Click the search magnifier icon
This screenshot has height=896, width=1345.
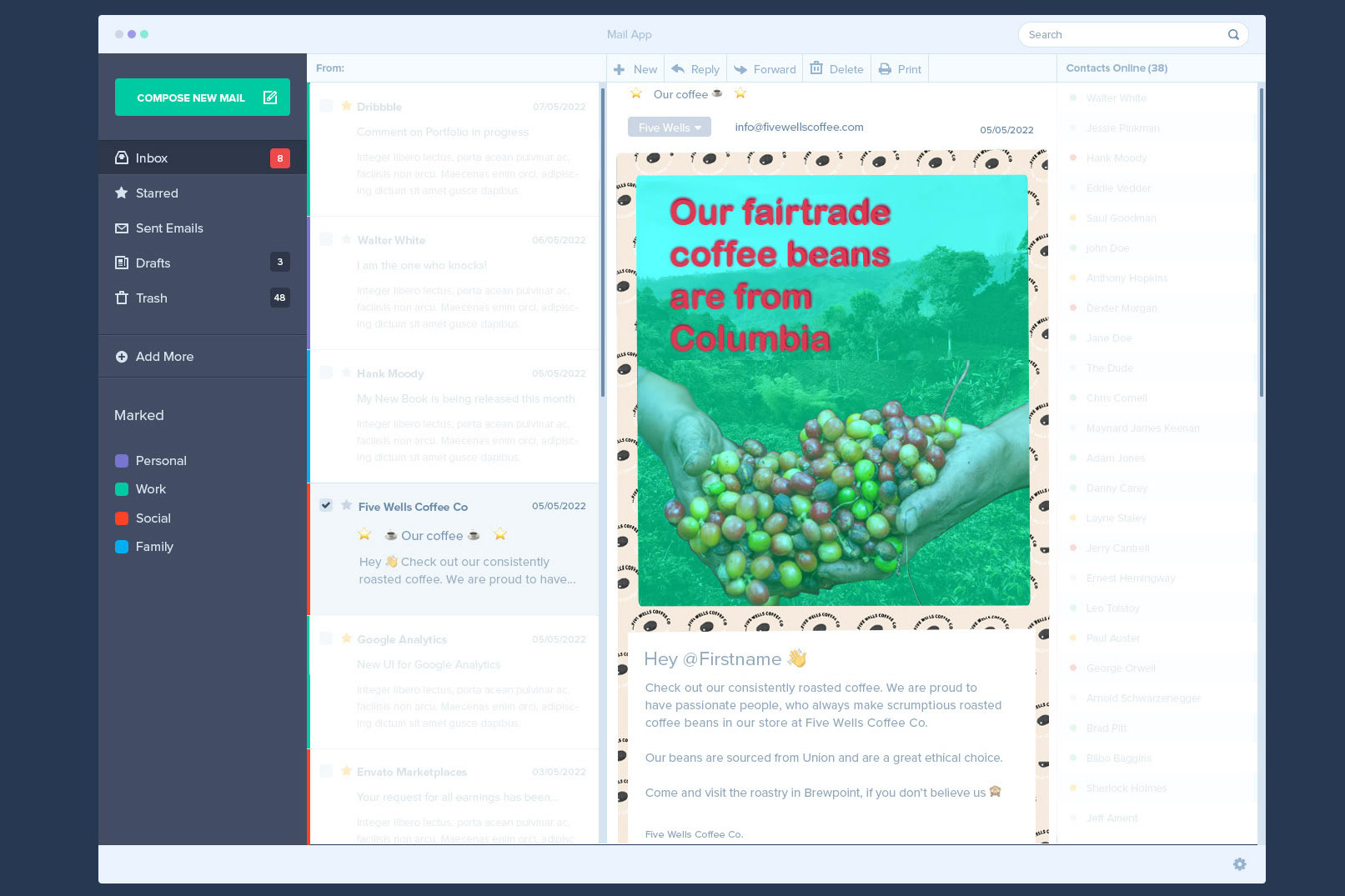click(x=1233, y=34)
